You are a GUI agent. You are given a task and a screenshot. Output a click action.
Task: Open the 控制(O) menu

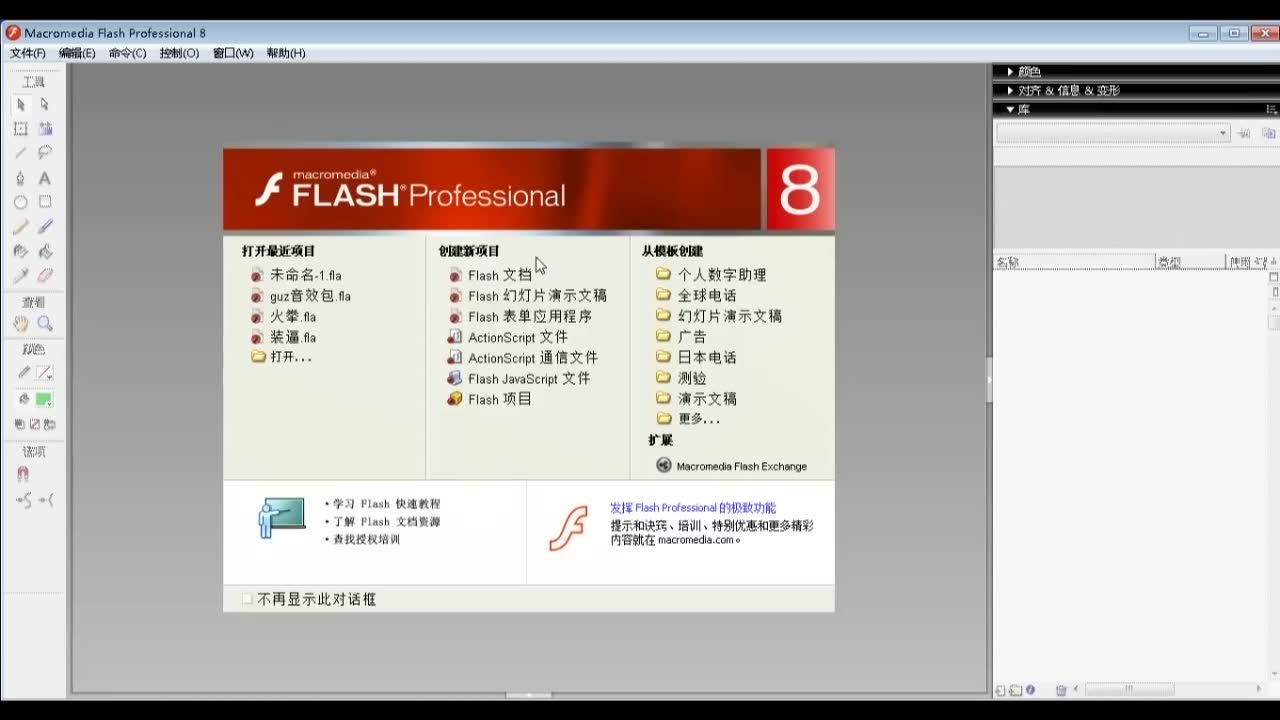179,53
